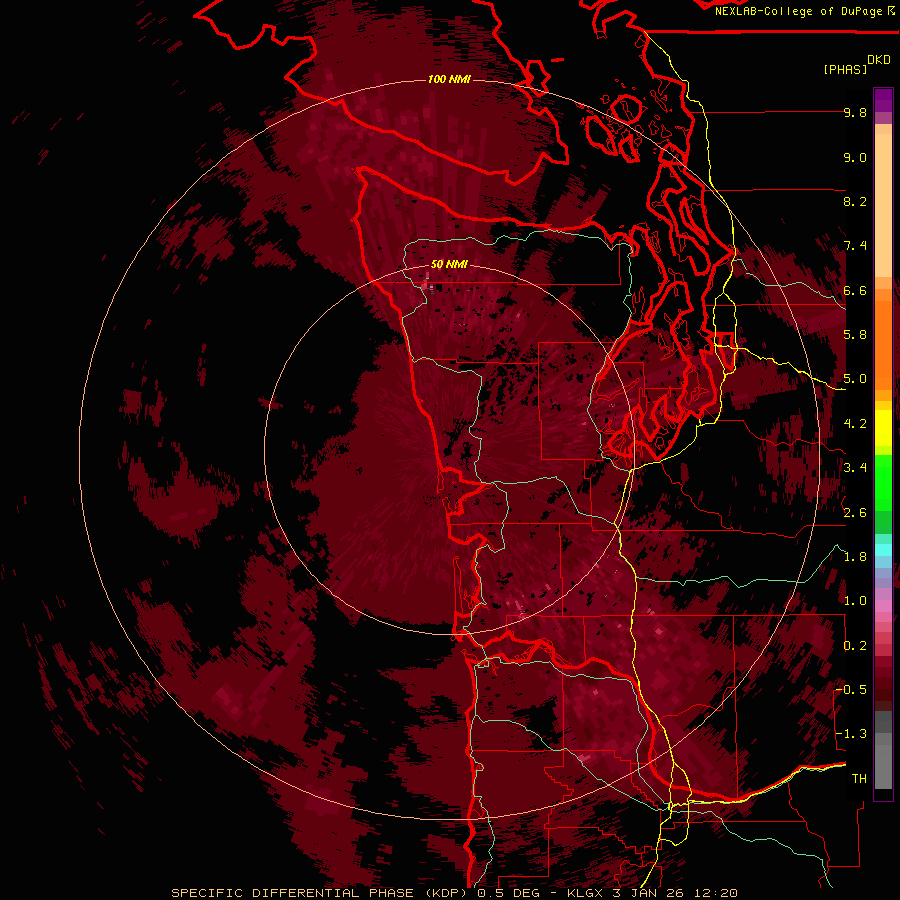Click the TH label on legend
Screen dimensions: 900x900
(859, 779)
